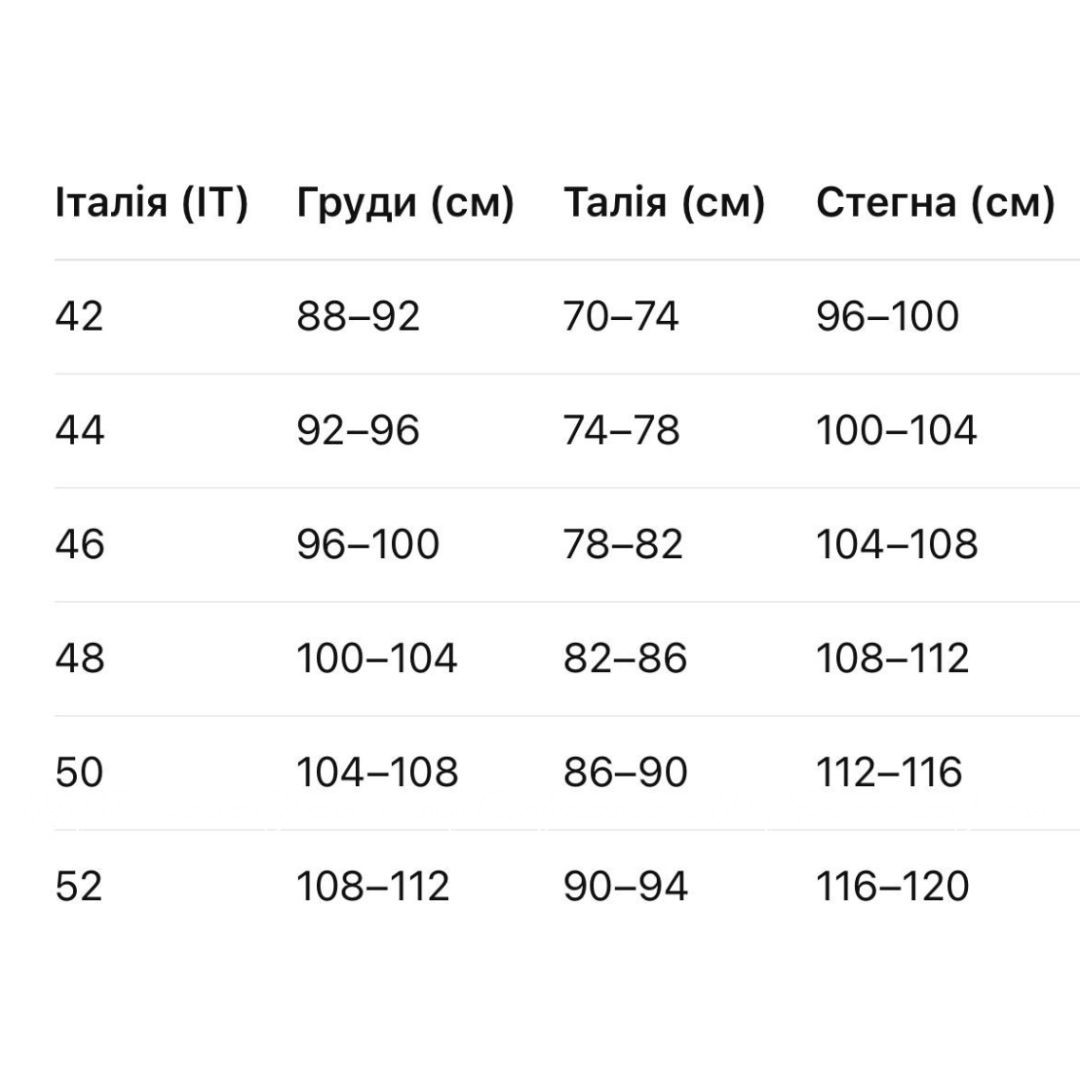Screen dimensions: 1080x1080
Task: Click the chest value 88–92
Action: [x=358, y=317]
